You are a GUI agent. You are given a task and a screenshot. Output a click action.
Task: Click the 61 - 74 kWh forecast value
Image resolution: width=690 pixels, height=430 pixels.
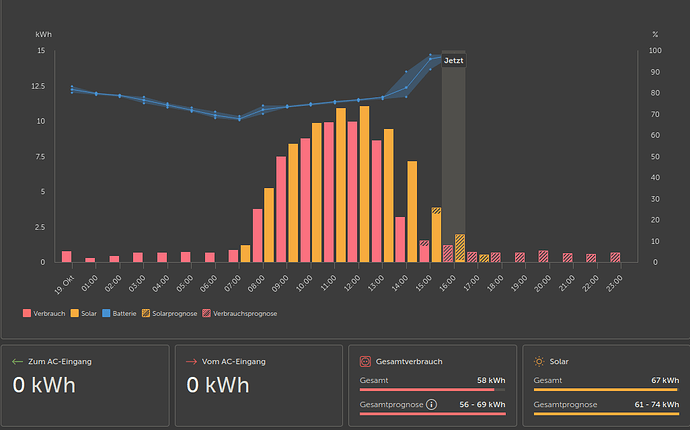[657, 404]
